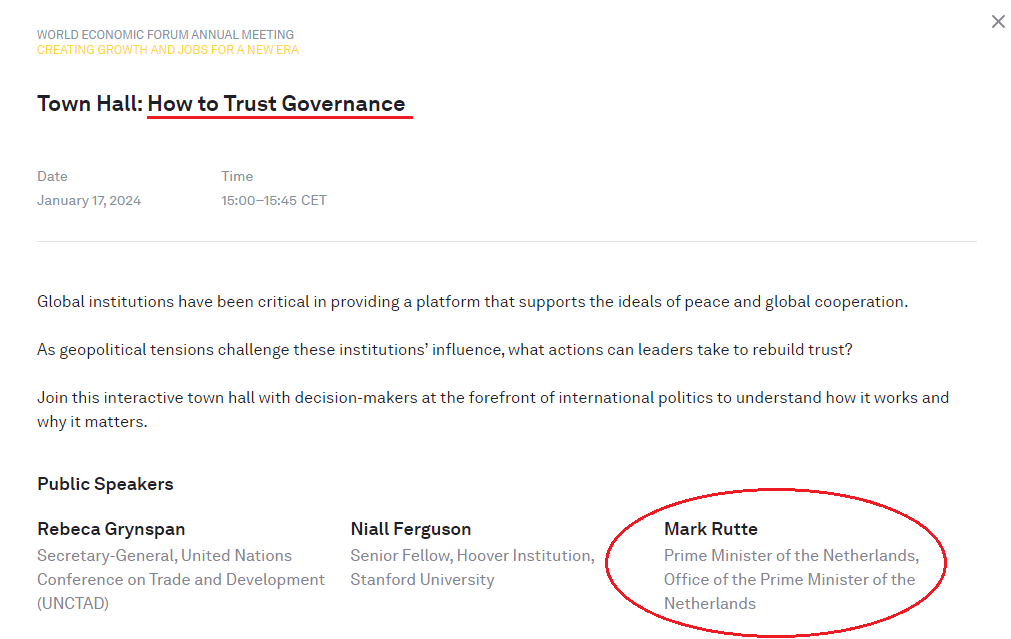Open the Rebeca Grynspan speaker name
Image resolution: width=1011 pixels, height=639 pixels.
(x=111, y=529)
